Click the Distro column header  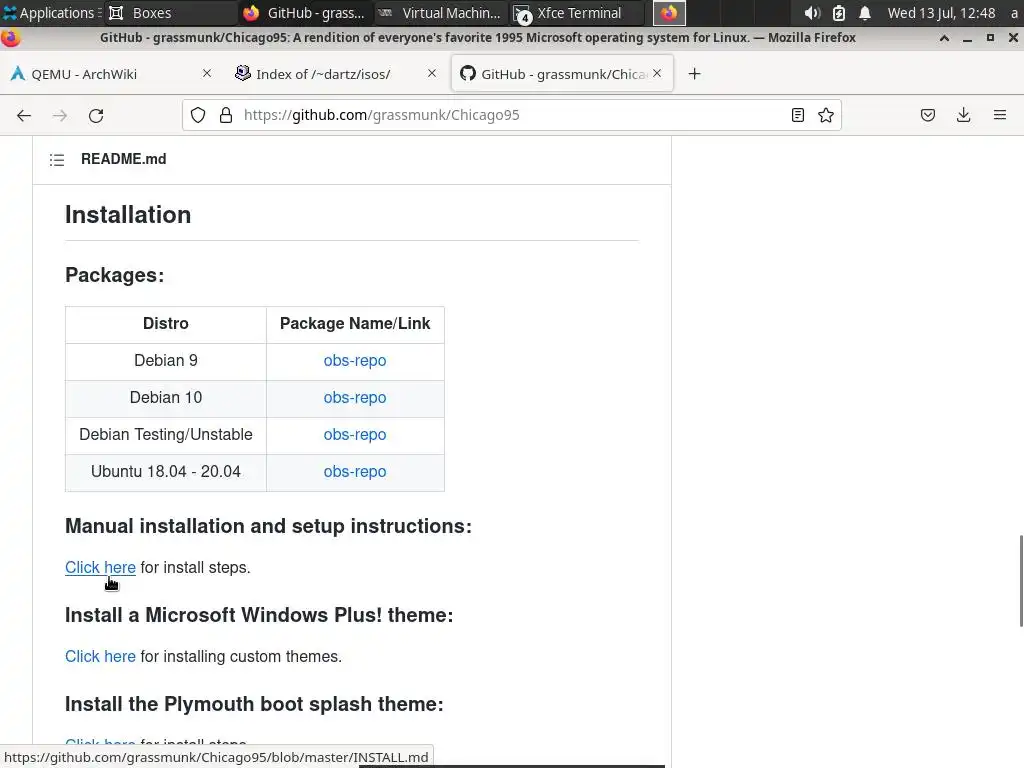click(x=166, y=324)
